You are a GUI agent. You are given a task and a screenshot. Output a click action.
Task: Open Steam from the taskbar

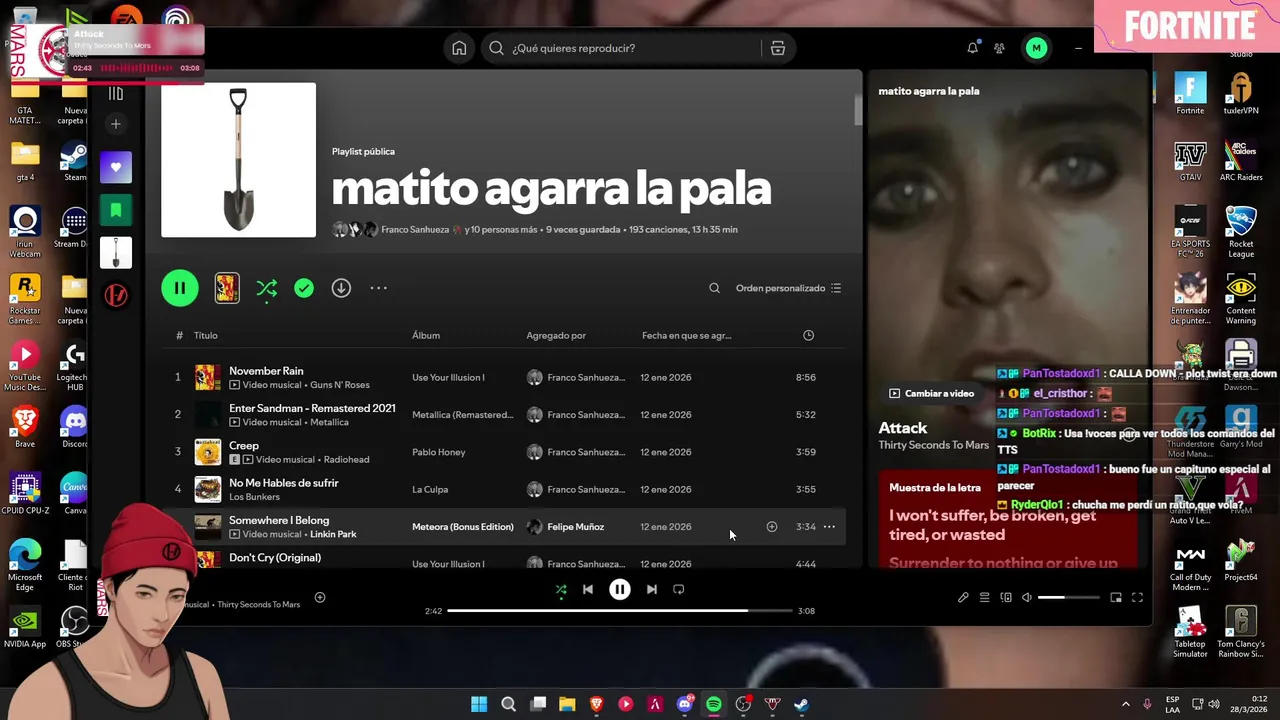coord(802,704)
